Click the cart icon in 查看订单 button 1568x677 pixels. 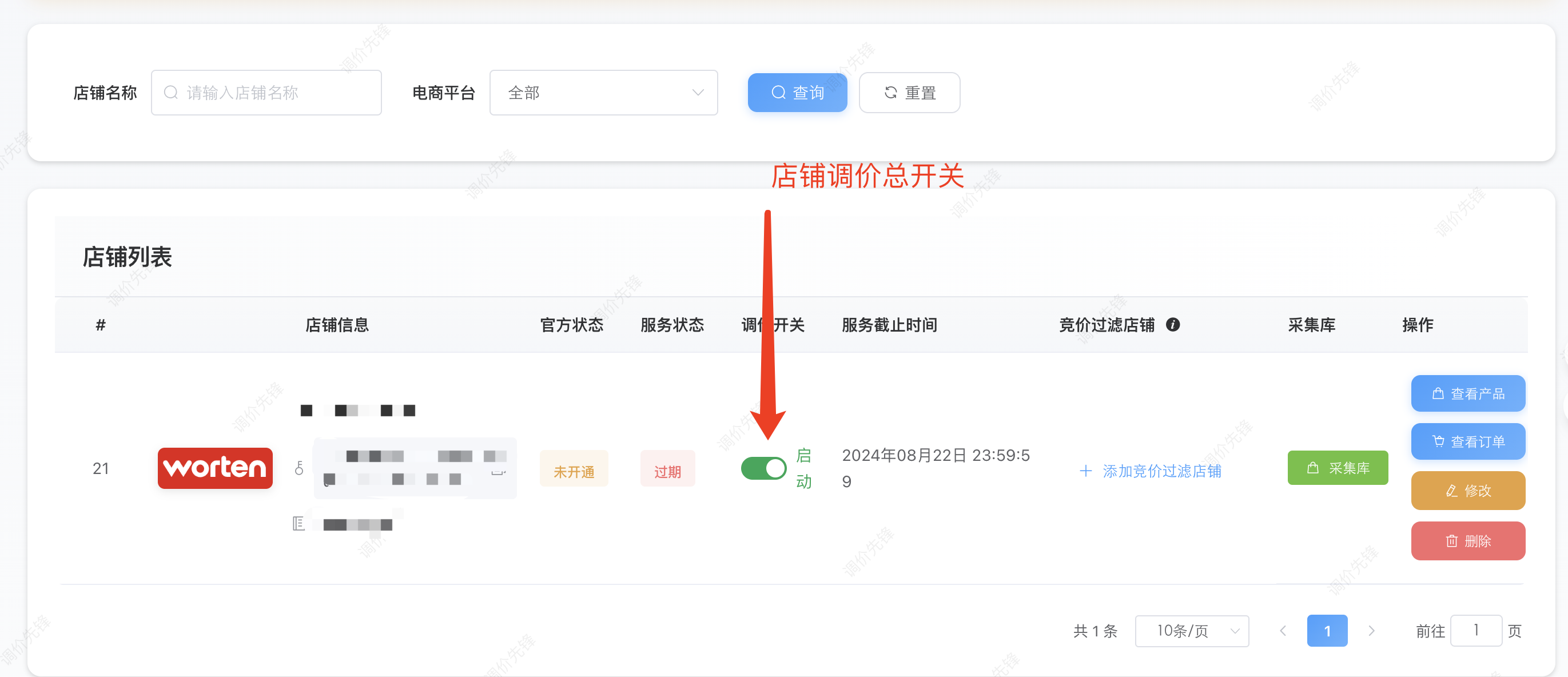point(1438,441)
